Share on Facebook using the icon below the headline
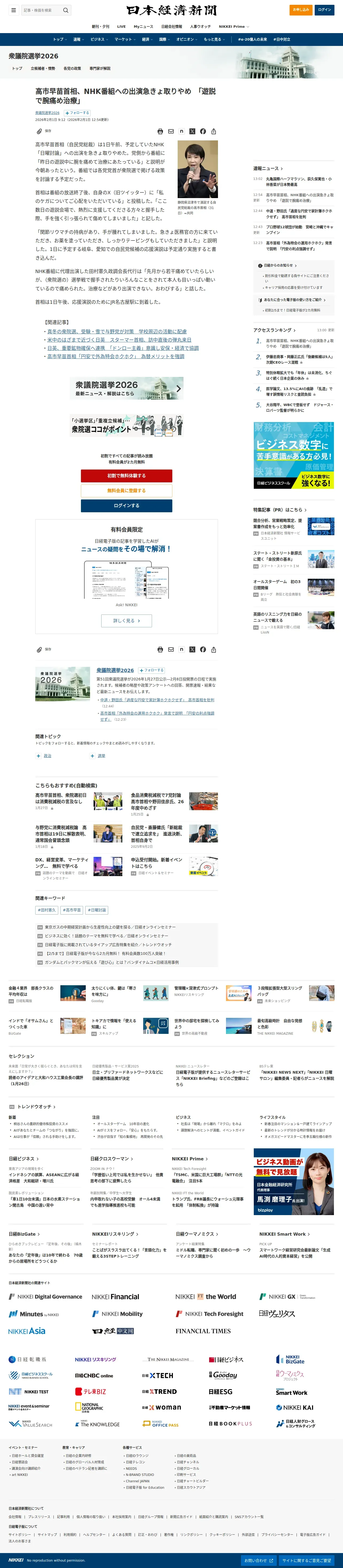This screenshot has height=1568, width=343. point(203,132)
